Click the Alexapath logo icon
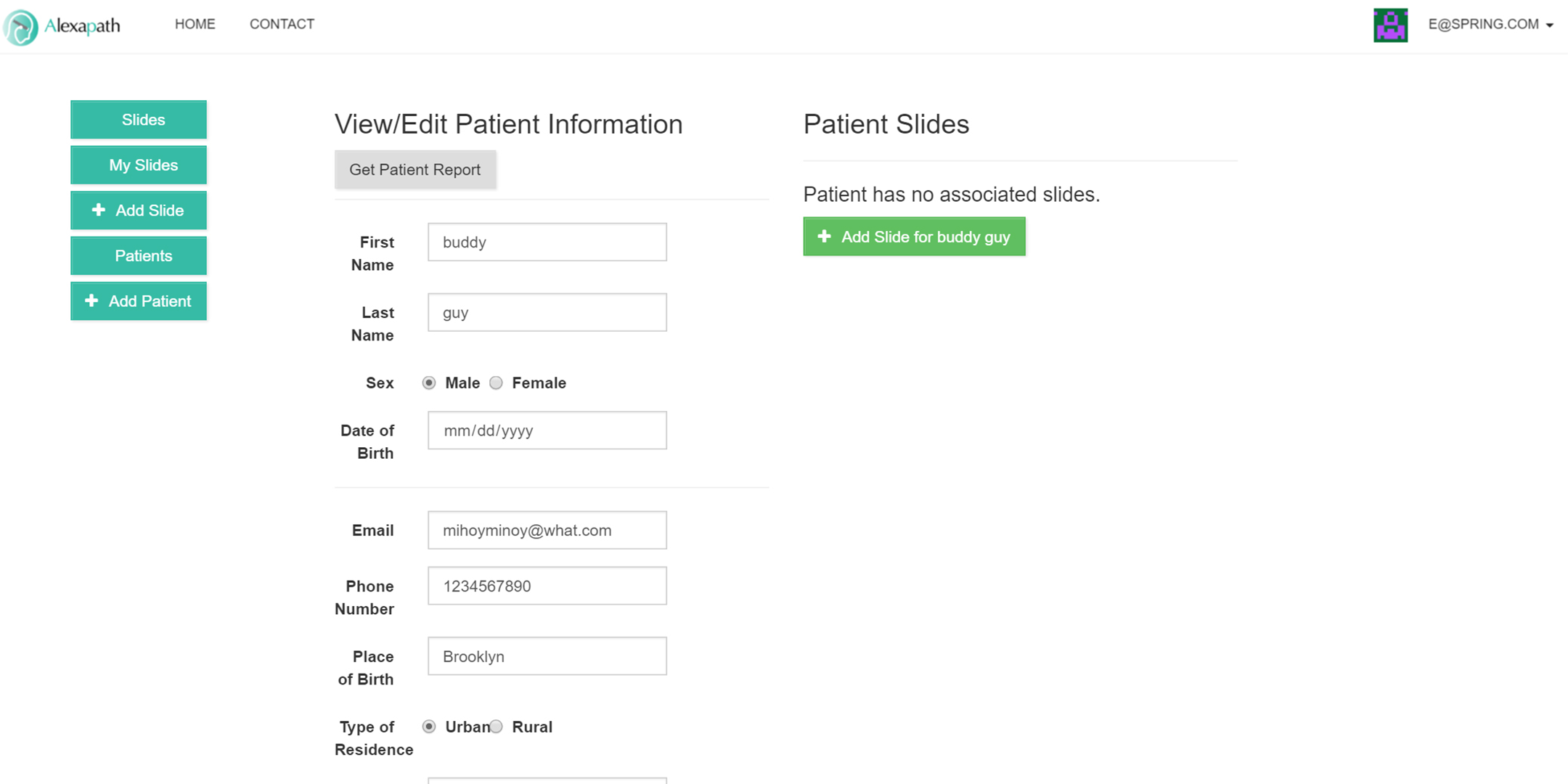 click(x=21, y=27)
